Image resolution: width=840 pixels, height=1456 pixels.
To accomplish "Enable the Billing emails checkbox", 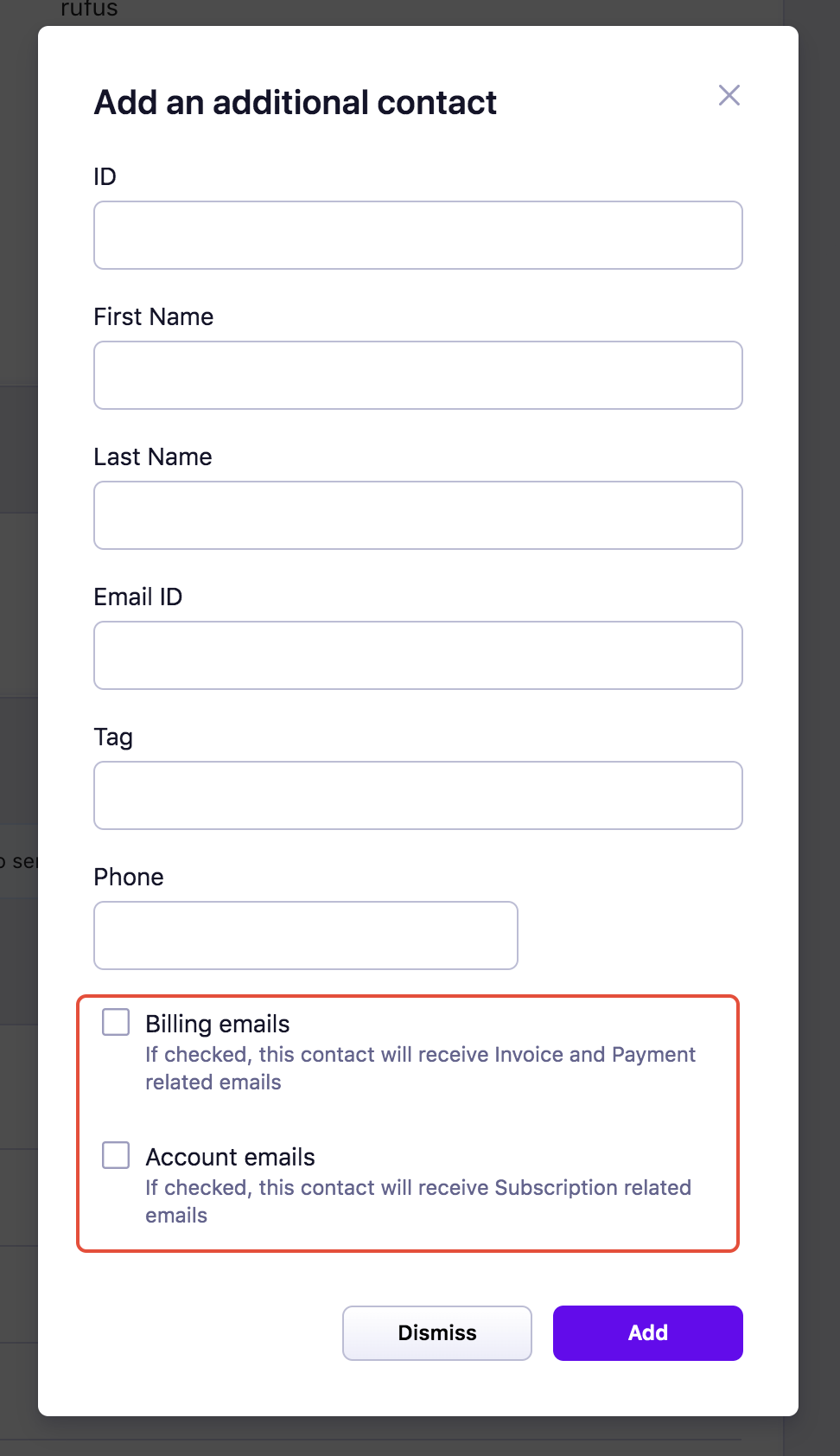I will [116, 1022].
